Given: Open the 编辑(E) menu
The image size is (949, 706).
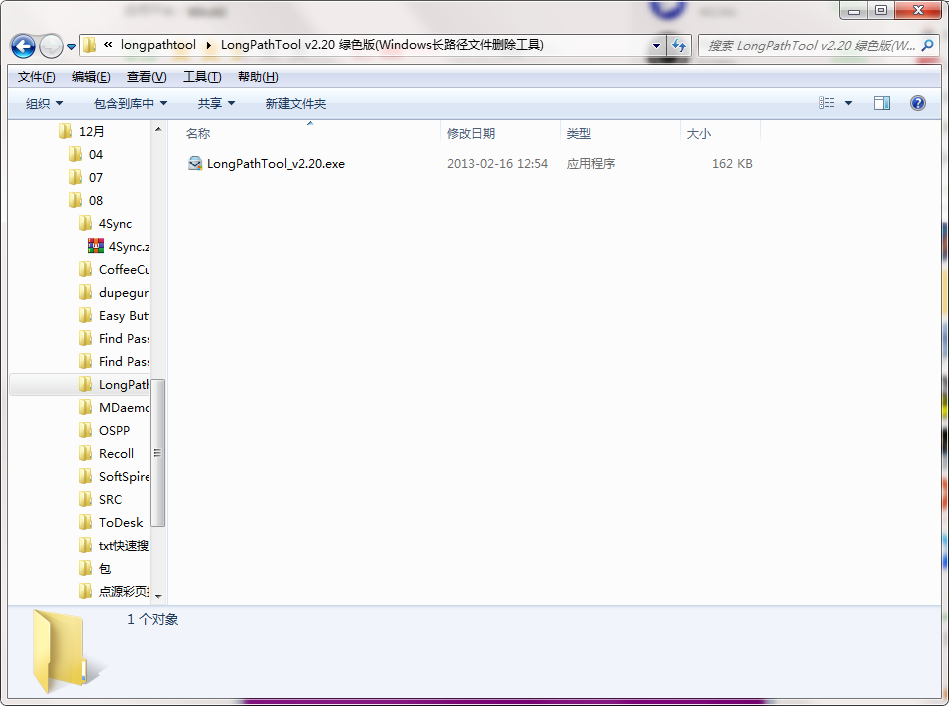Looking at the screenshot, I should 91,77.
